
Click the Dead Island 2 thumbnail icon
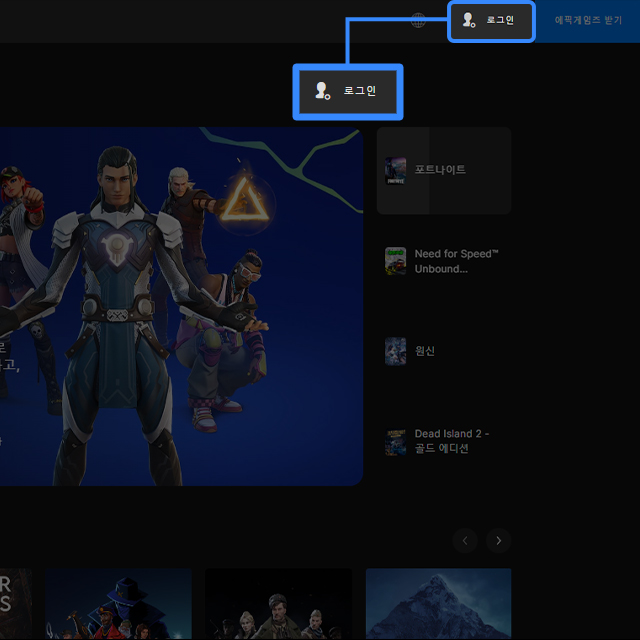(396, 442)
